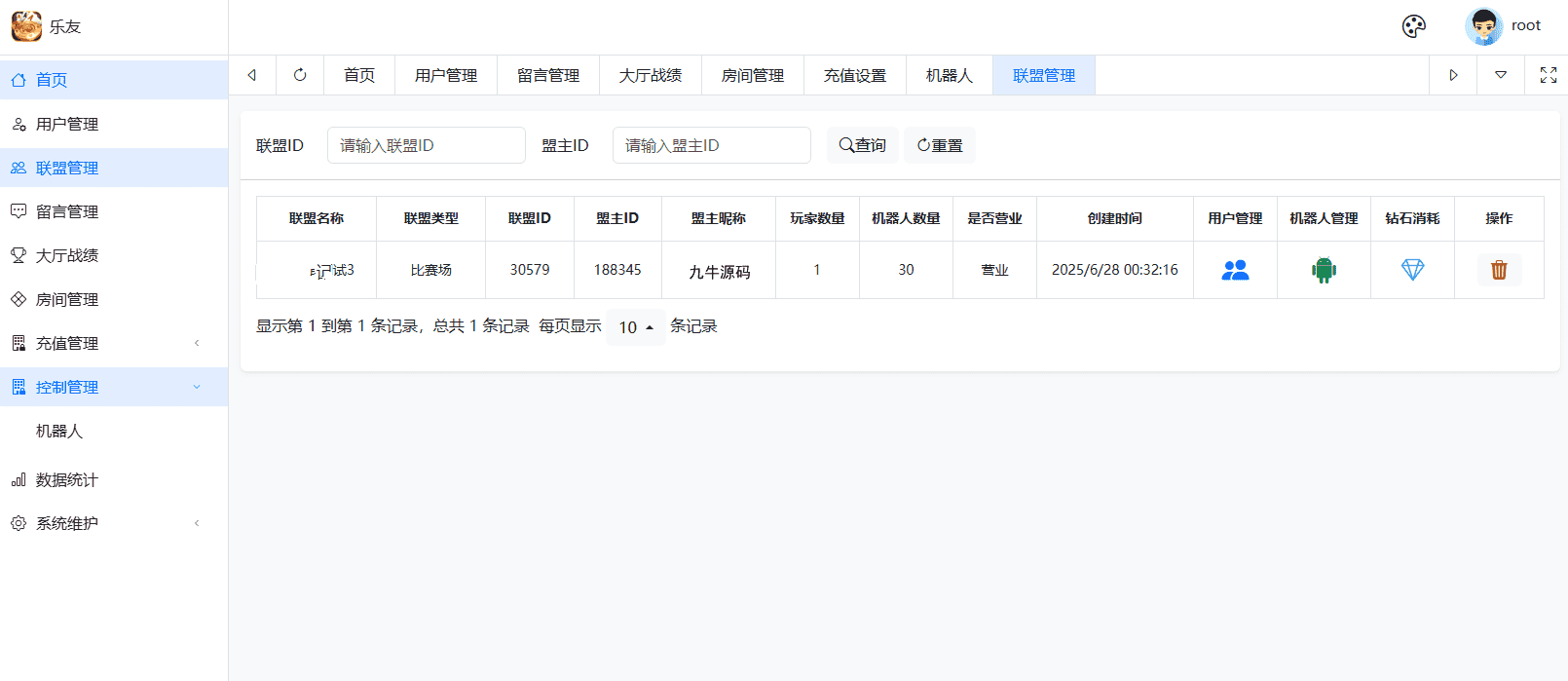Click the root username text
The image size is (1568, 681).
[1526, 26]
